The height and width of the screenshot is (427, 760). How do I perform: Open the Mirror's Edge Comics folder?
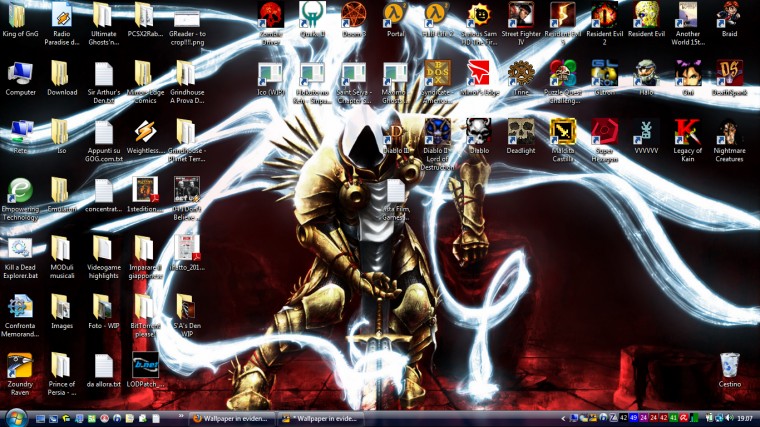click(x=145, y=74)
